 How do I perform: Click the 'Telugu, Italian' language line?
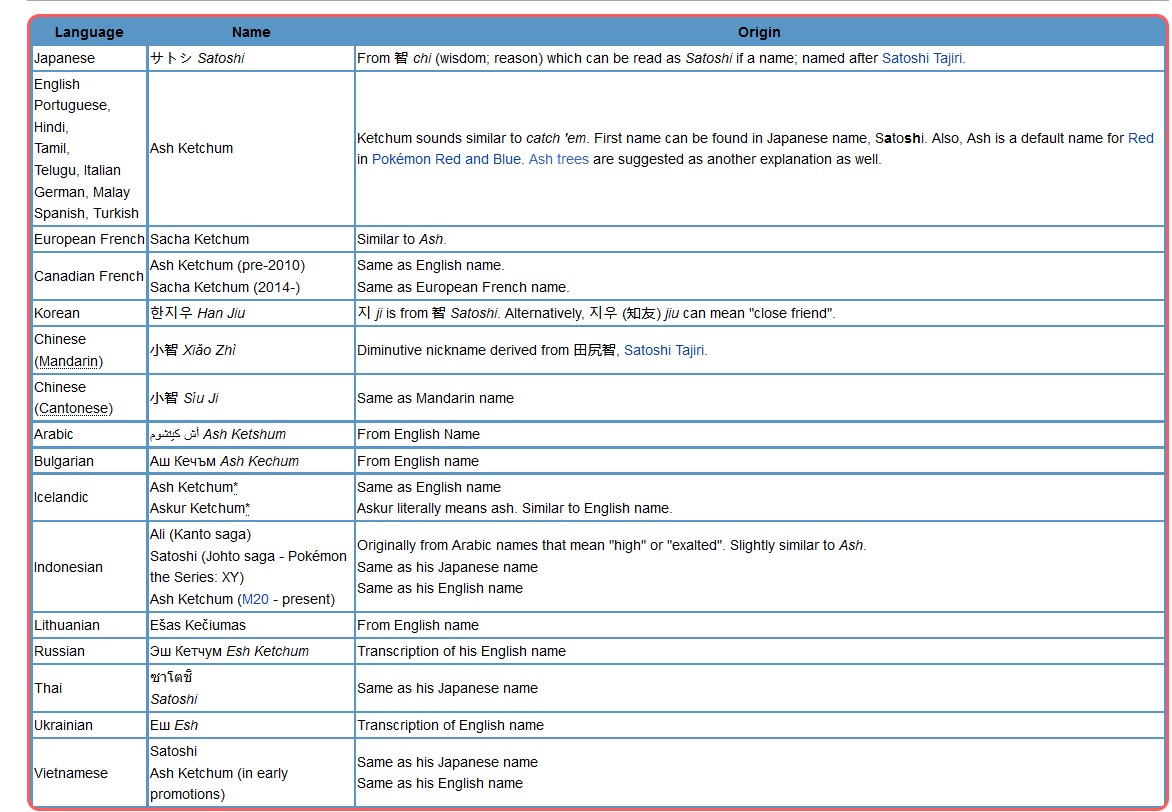point(78,170)
